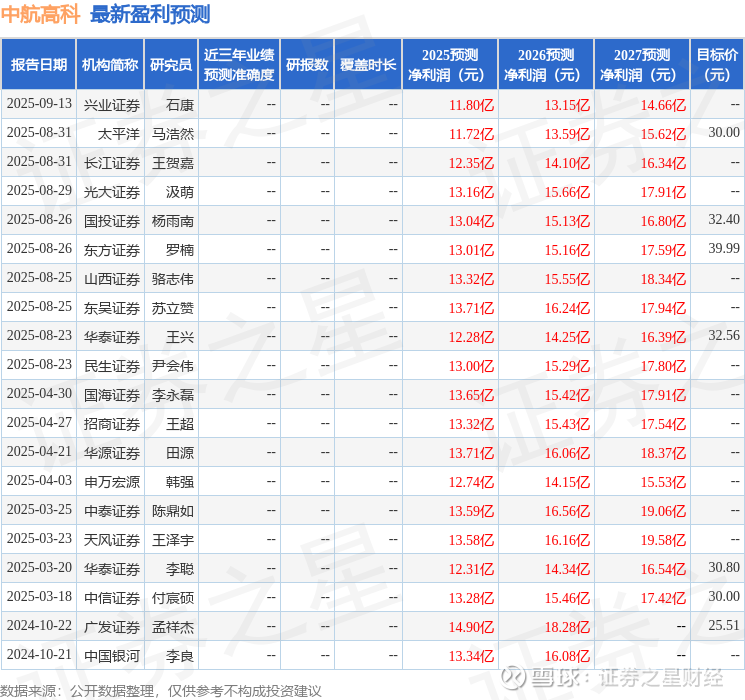The width and height of the screenshot is (745, 700).
Task: Select analyst 马浩然
Action: pyautogui.click(x=173, y=134)
